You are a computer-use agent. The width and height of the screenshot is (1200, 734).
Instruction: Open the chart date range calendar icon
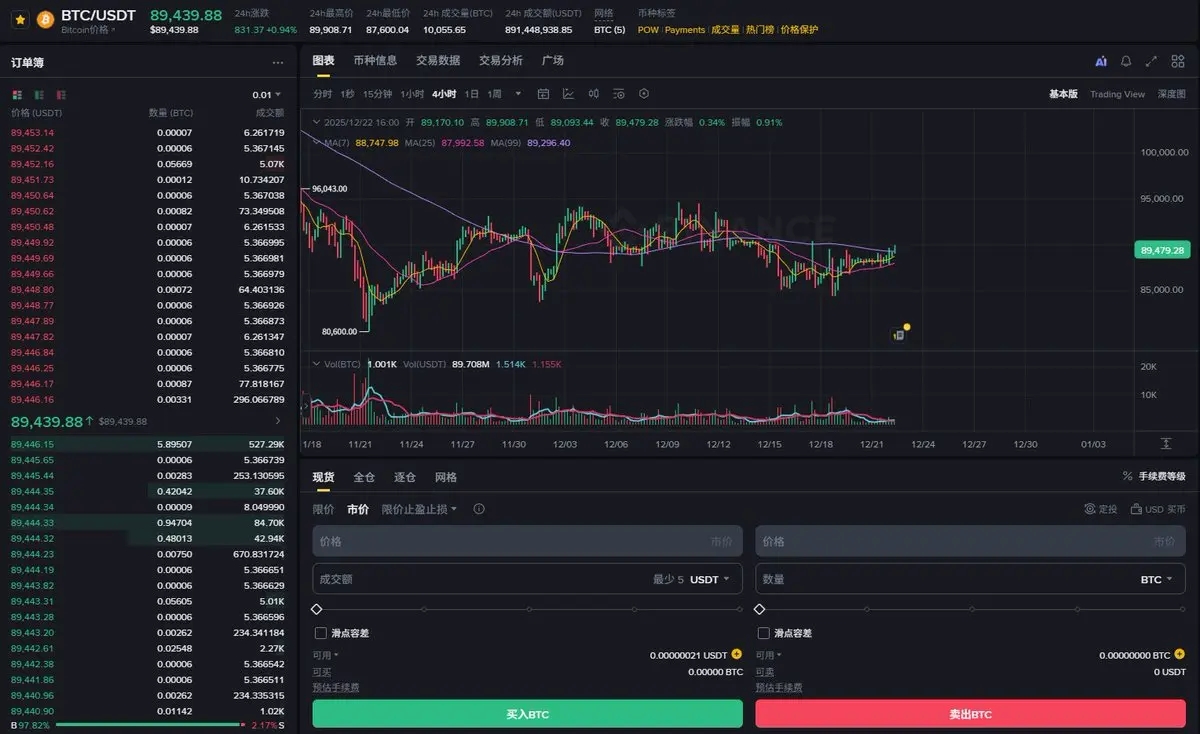pyautogui.click(x=543, y=94)
